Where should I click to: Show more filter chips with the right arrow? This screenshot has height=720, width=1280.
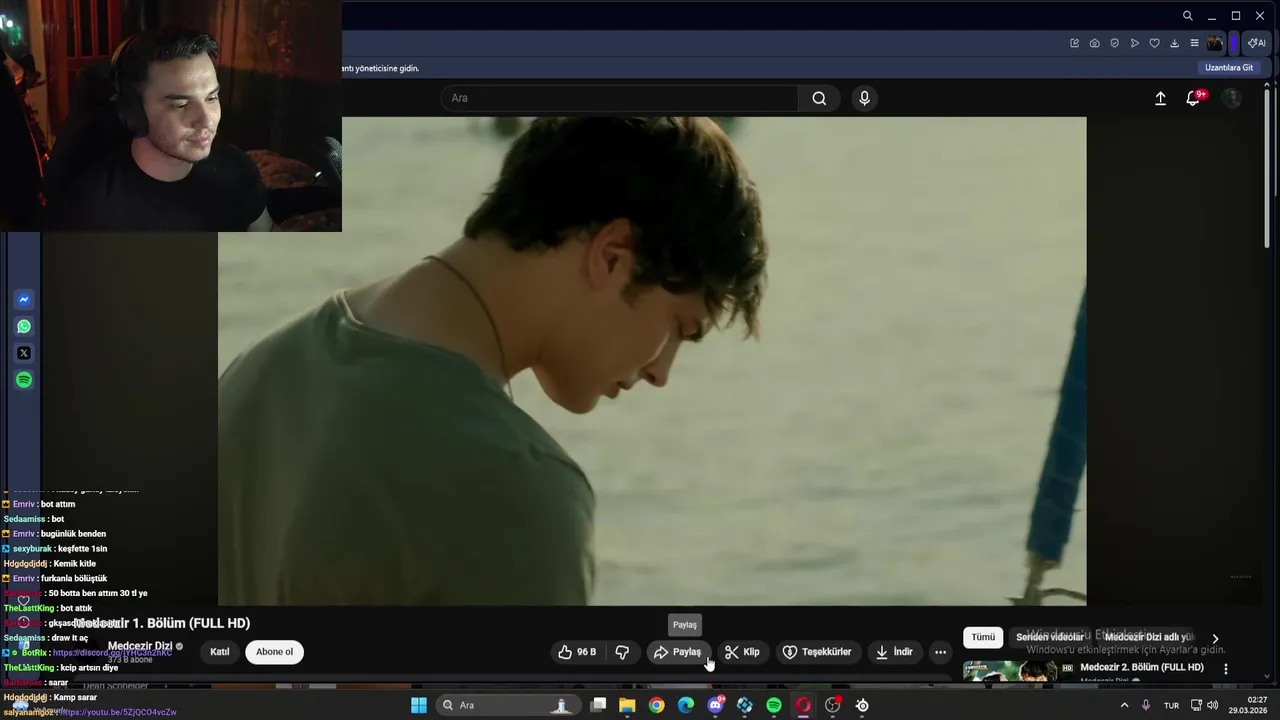pyautogui.click(x=1215, y=638)
